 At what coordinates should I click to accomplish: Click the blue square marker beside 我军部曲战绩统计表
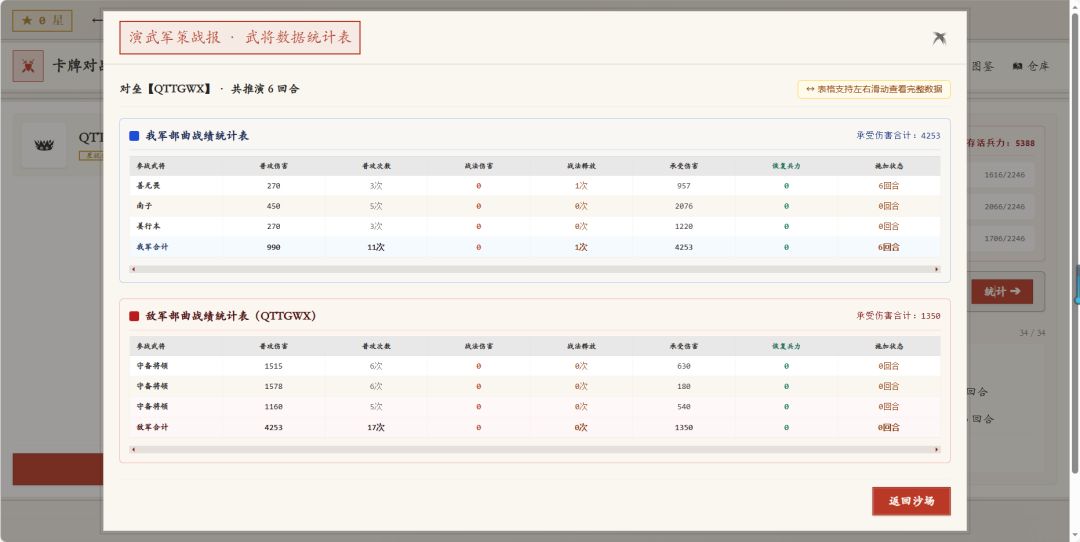click(134, 136)
